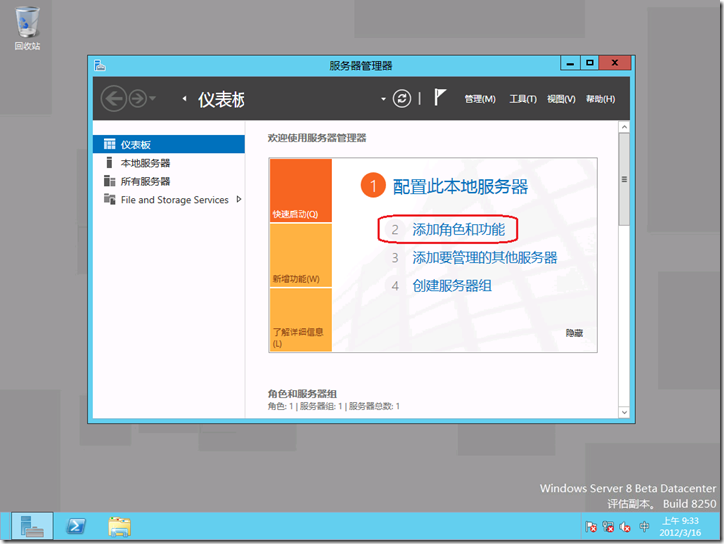Click the volume speaker tray icon
This screenshot has height=544, width=724.
coord(625,526)
